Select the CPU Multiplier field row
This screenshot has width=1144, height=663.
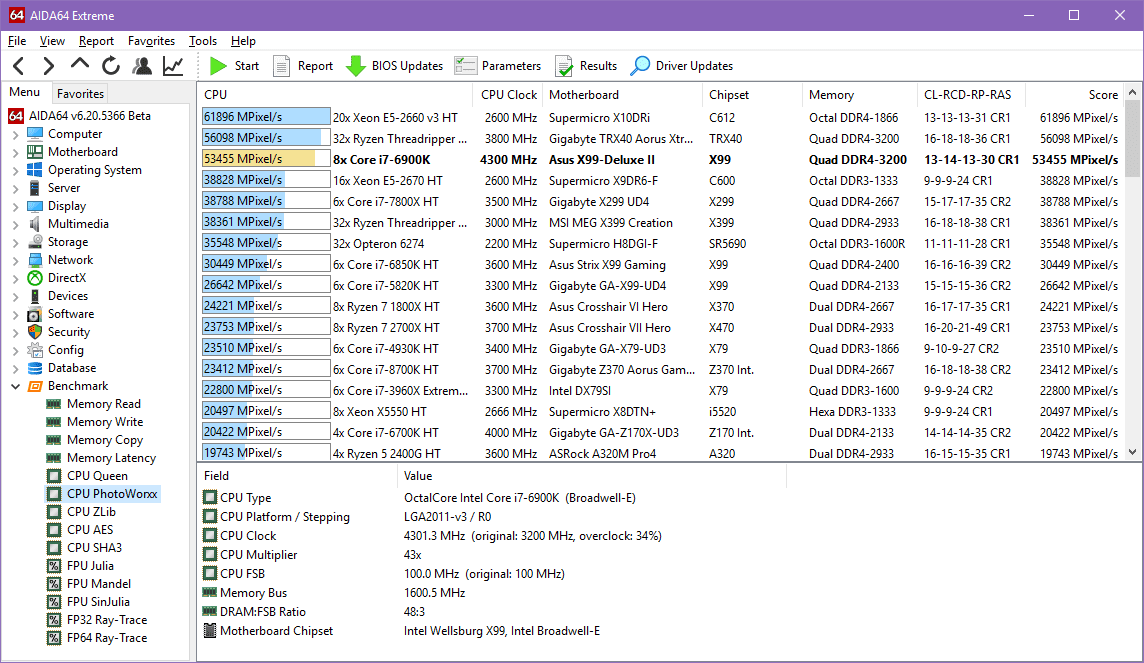click(490, 555)
